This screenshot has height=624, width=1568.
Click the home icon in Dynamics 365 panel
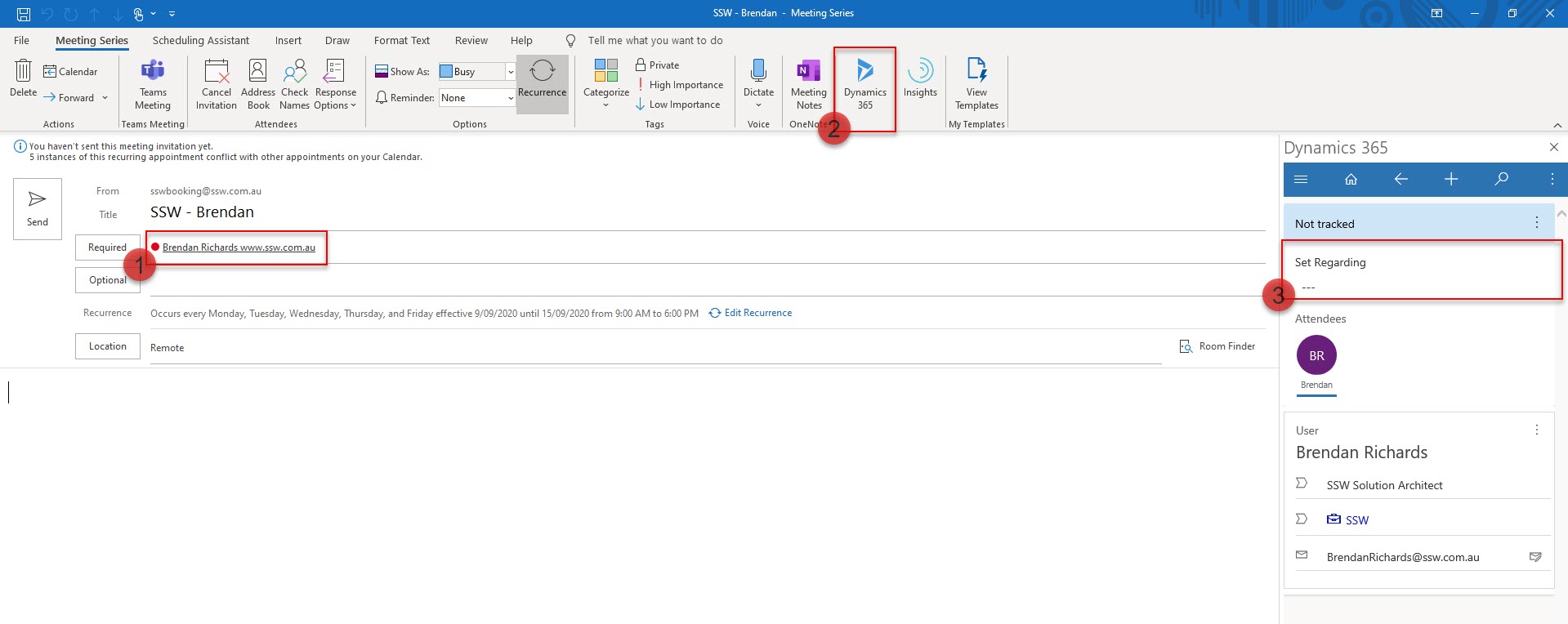[x=1351, y=180]
